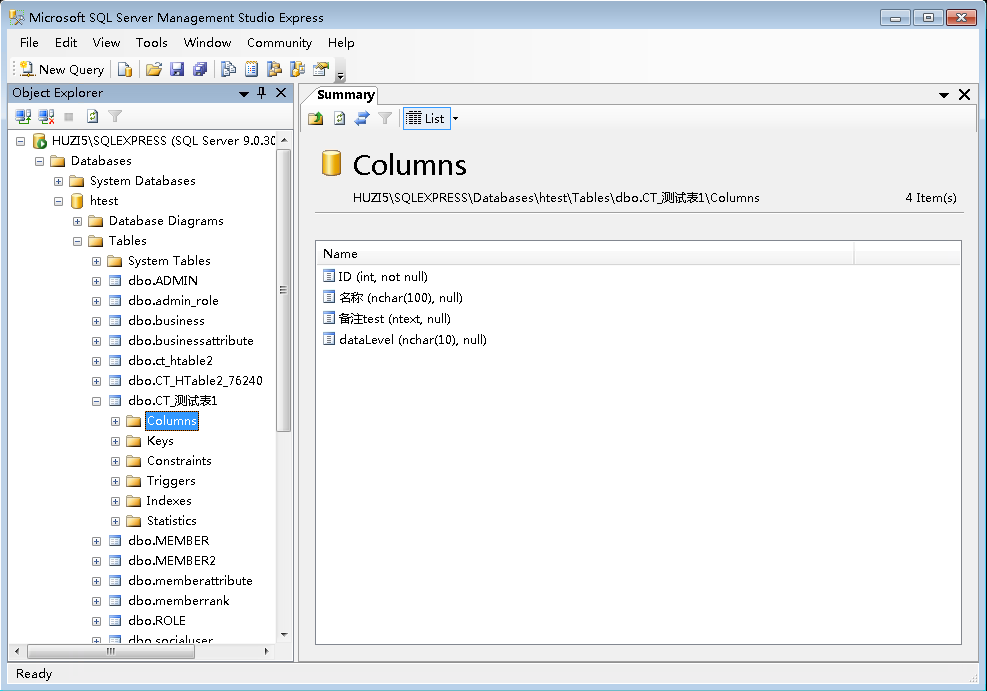Select the Constraints folder
Viewport: 987px width, 691px height.
click(x=179, y=461)
